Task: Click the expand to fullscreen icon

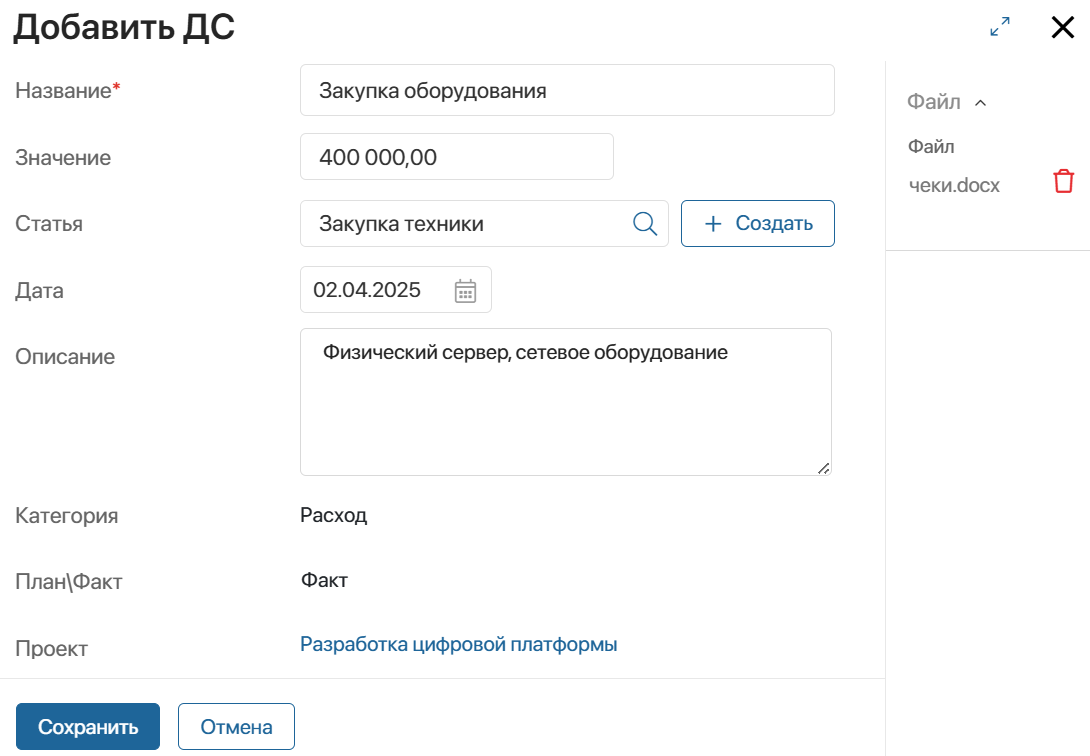Action: pos(999,27)
